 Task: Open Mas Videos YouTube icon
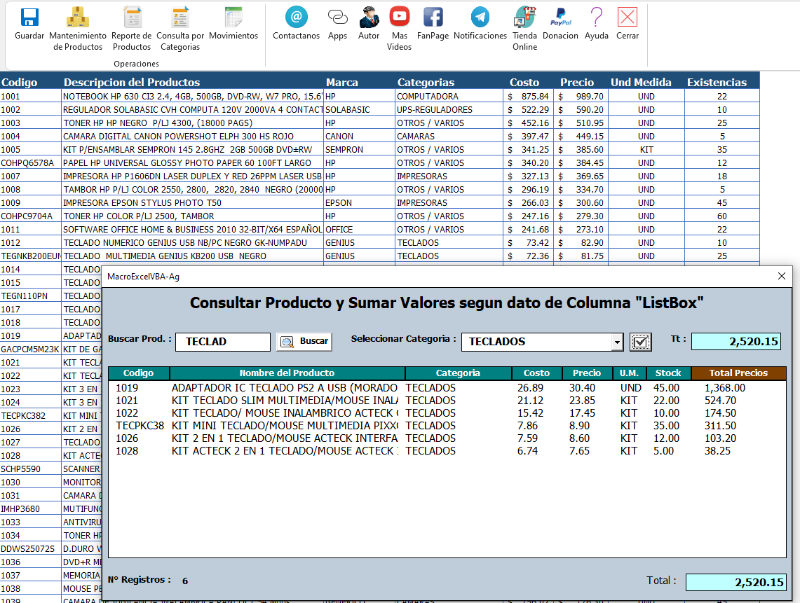tap(399, 16)
